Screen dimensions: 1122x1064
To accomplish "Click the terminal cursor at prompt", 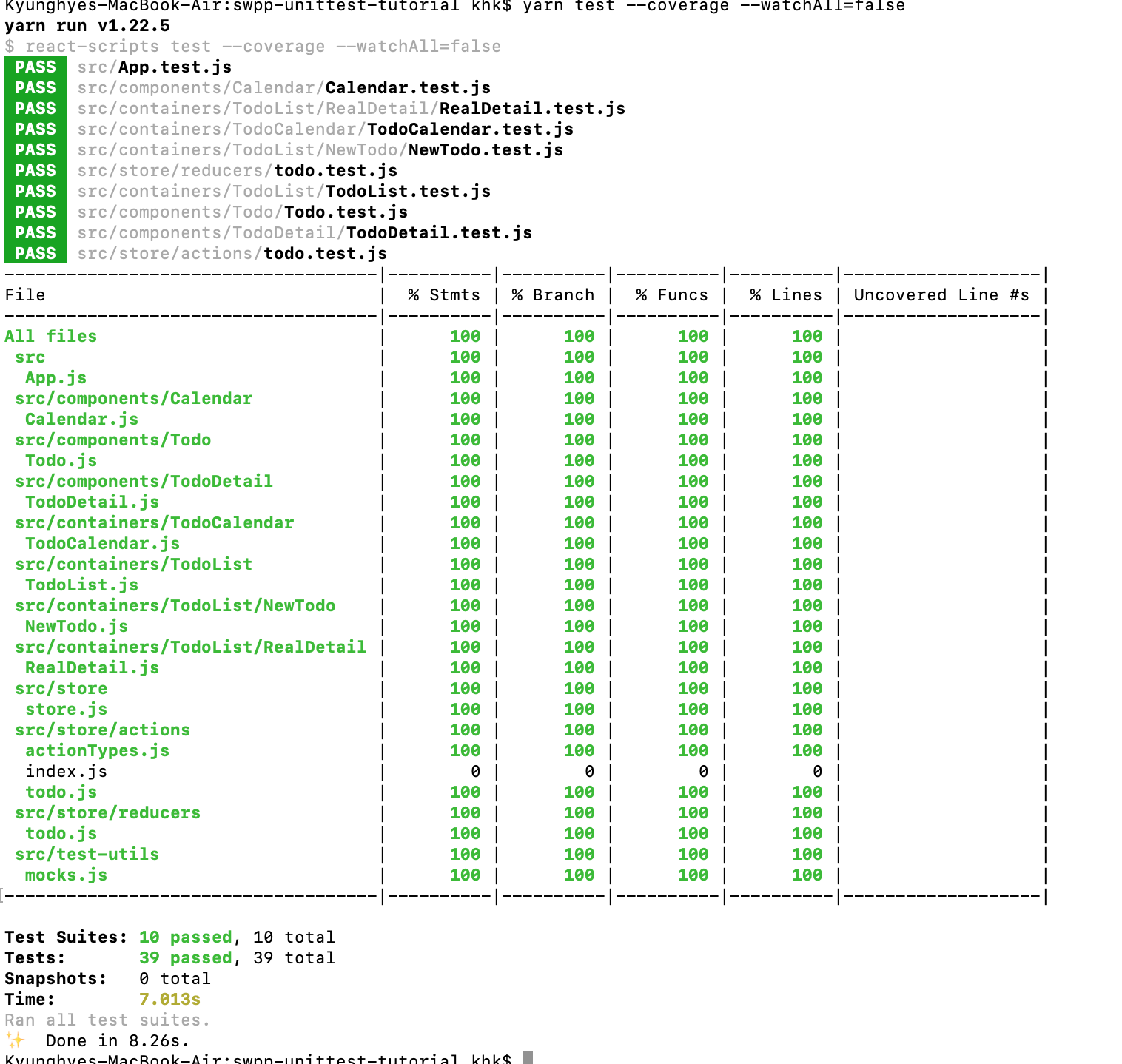I will tap(528, 1057).
